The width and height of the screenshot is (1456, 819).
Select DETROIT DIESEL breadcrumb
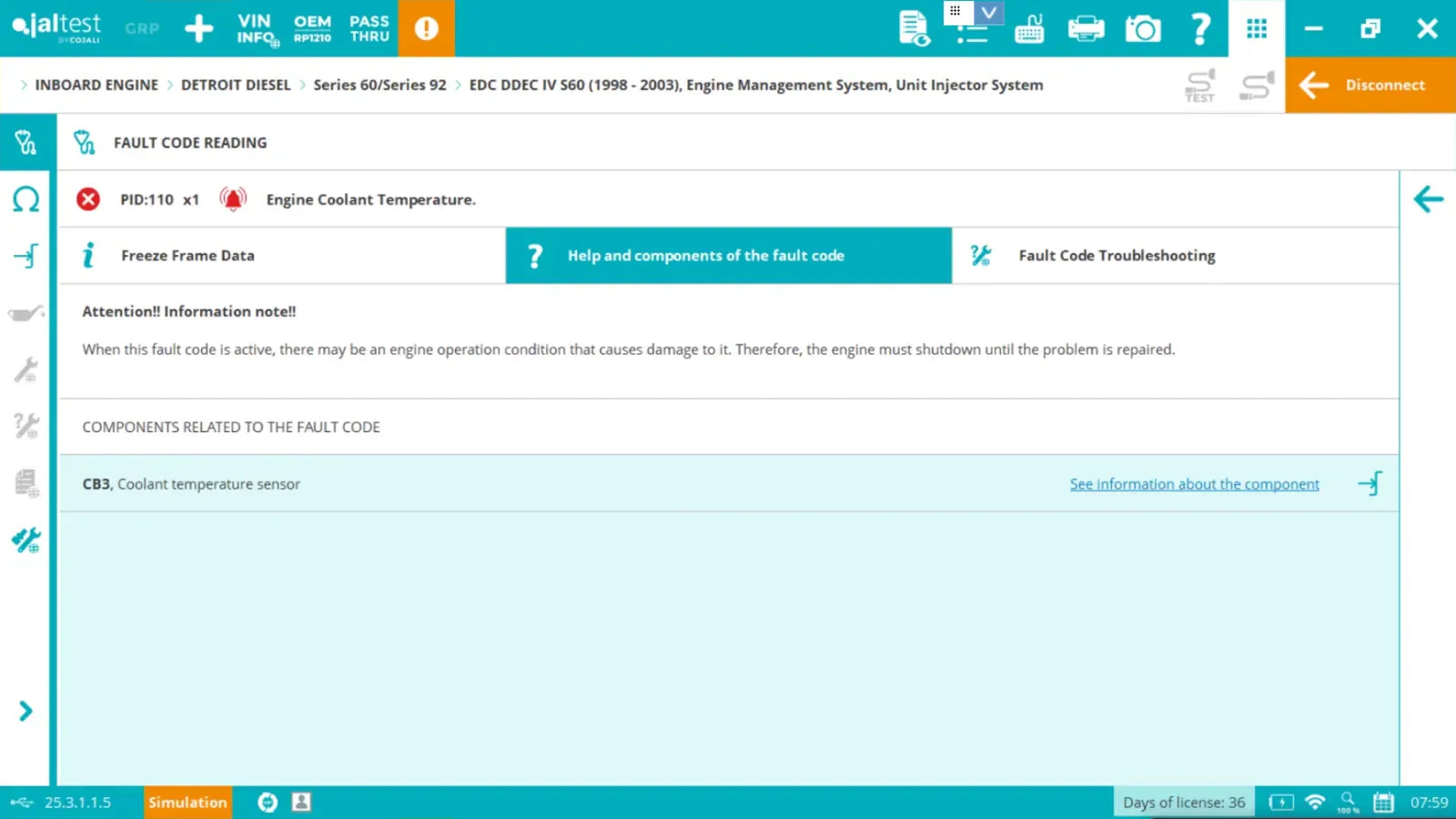pos(236,85)
